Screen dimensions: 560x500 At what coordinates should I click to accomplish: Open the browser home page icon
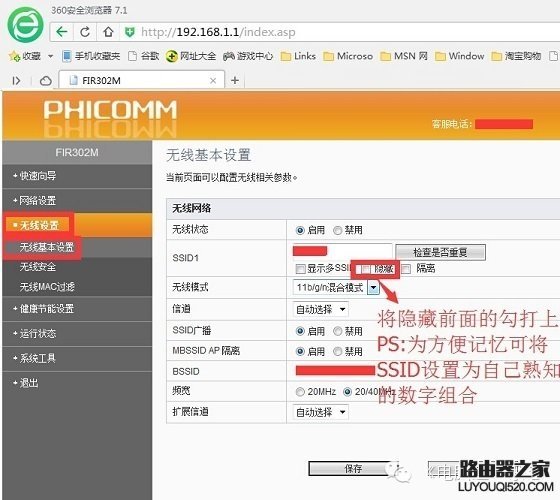[x=108, y=32]
